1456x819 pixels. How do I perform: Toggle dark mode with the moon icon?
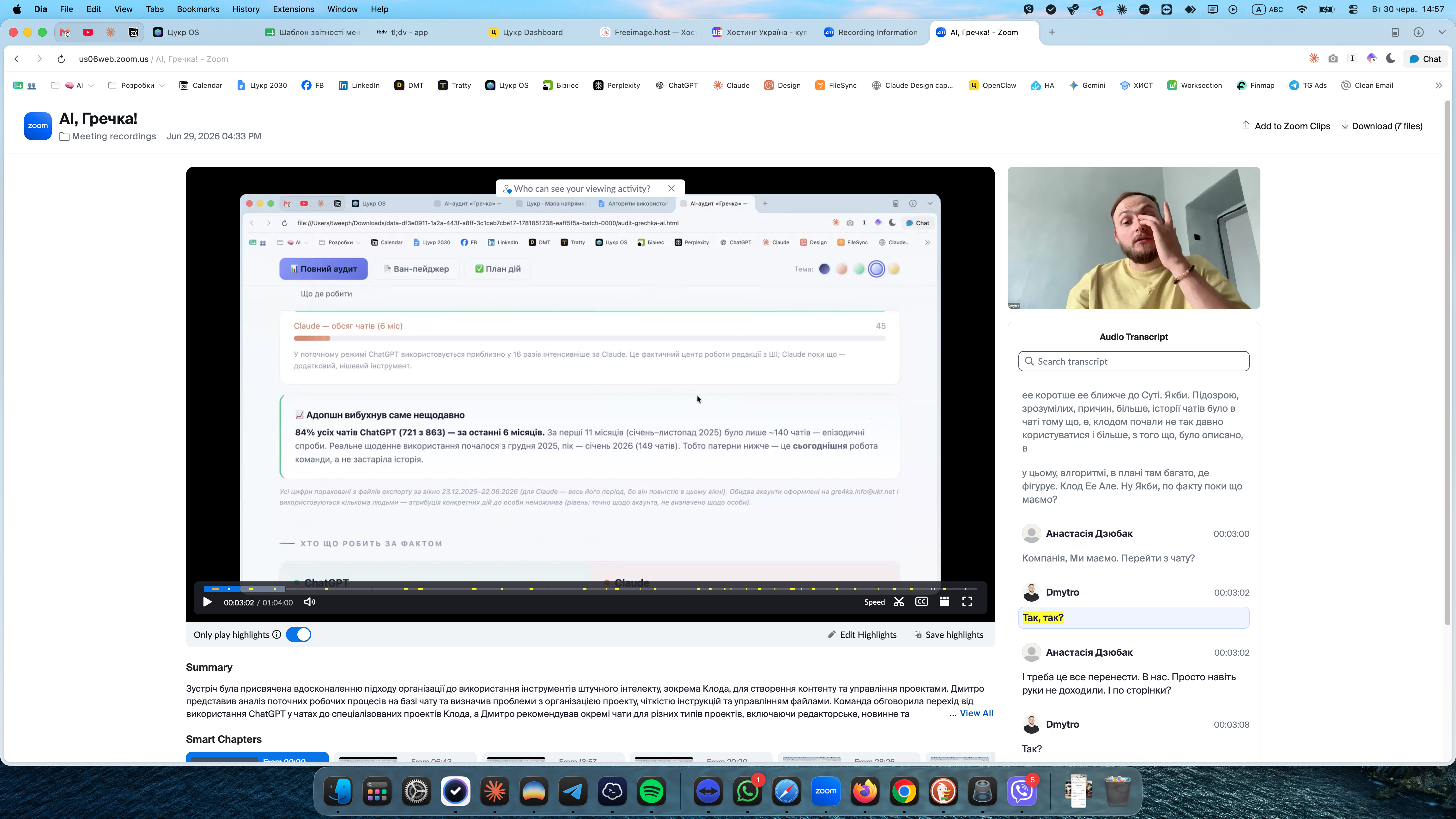(x=1391, y=59)
